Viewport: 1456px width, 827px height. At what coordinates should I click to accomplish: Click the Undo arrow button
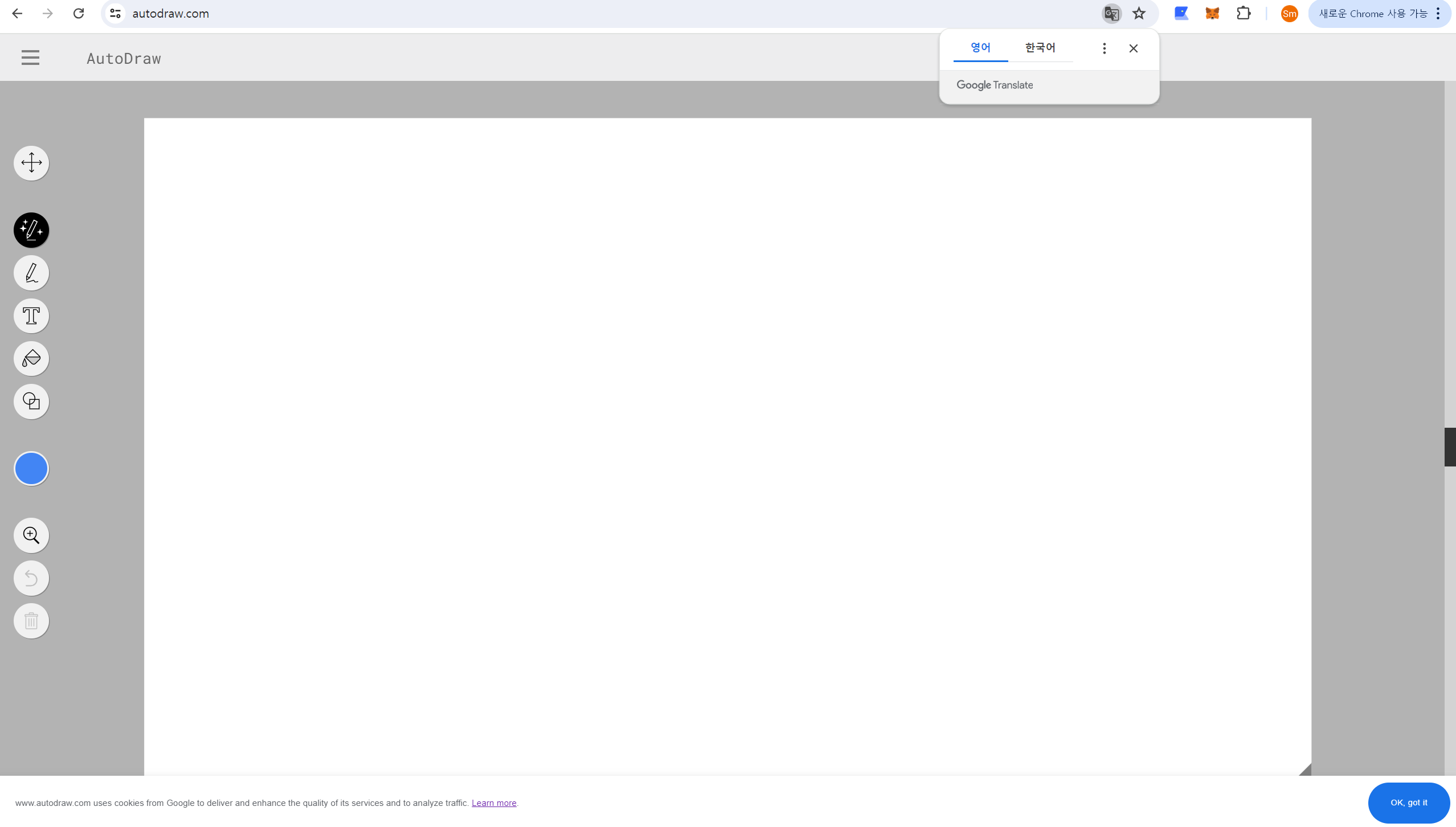tap(31, 578)
